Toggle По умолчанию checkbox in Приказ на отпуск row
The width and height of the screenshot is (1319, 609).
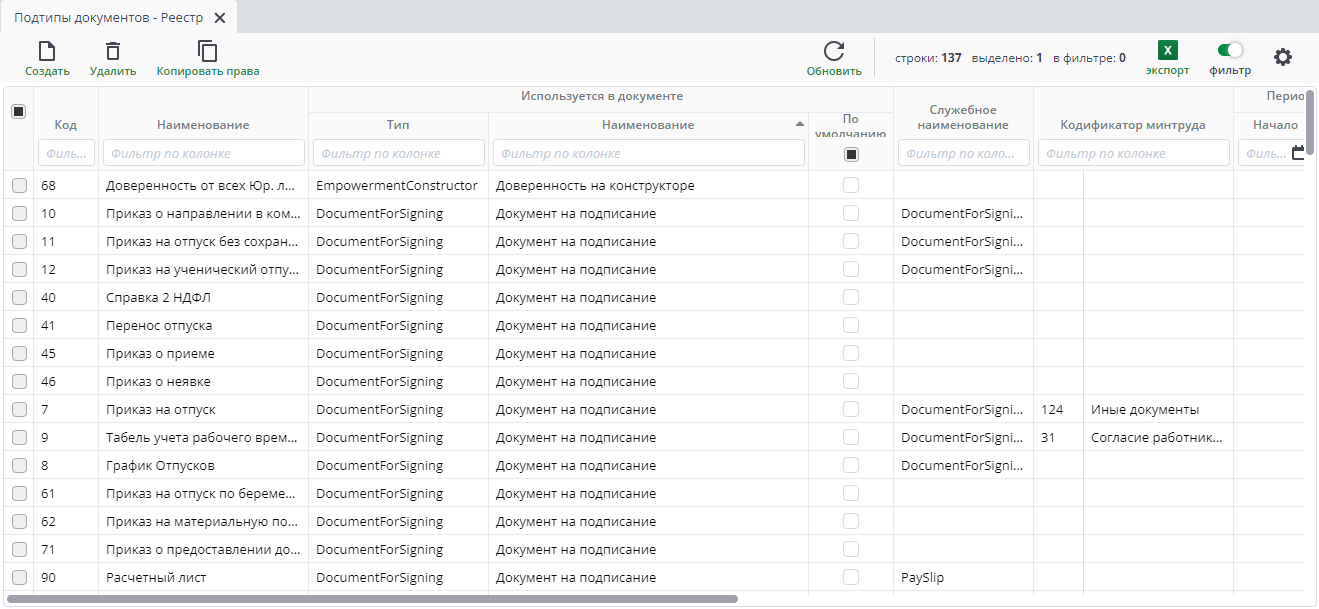851,409
